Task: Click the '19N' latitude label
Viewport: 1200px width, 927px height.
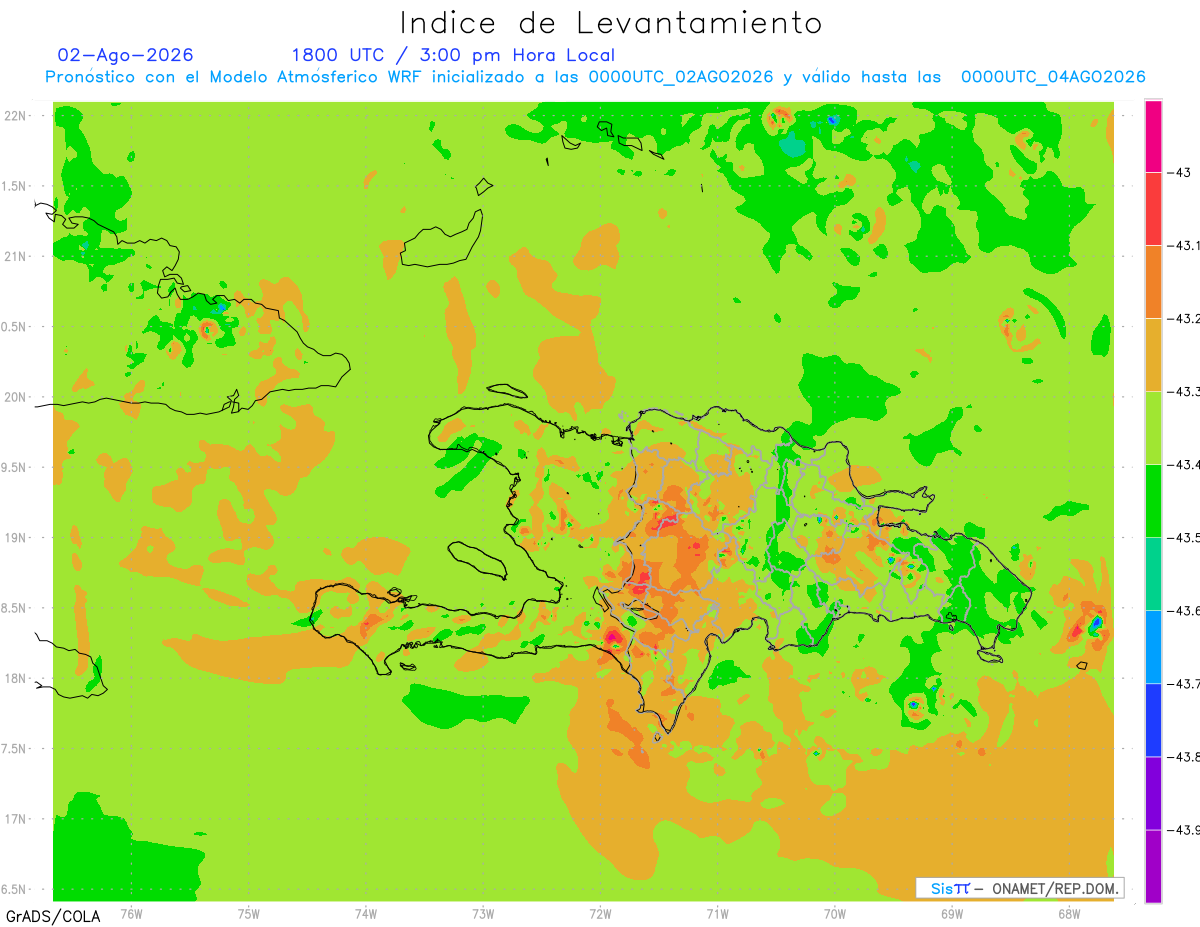Action: tap(14, 538)
